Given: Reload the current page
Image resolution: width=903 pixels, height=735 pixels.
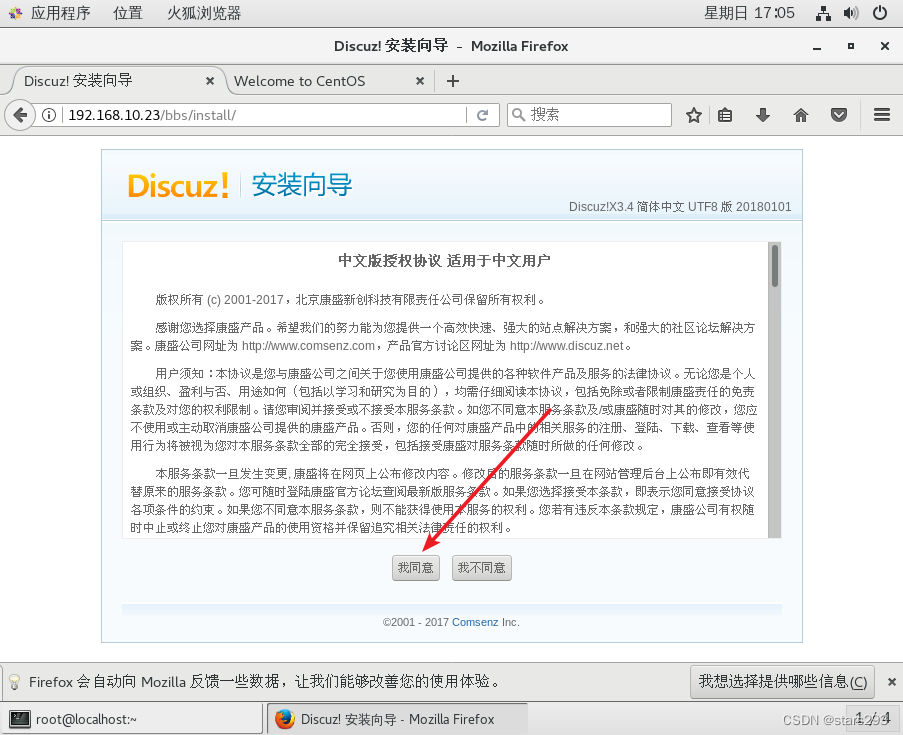Looking at the screenshot, I should (x=483, y=115).
